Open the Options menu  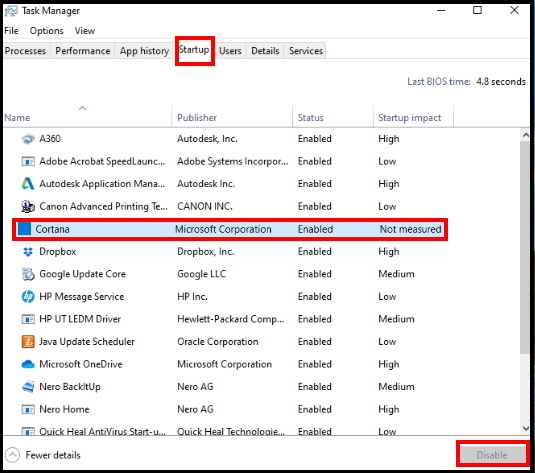tap(46, 31)
